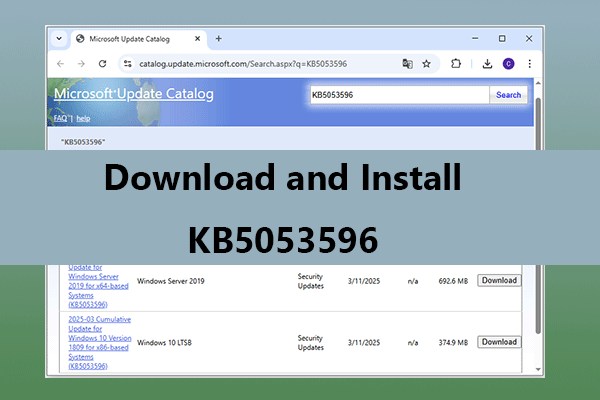This screenshot has height=400, width=600.
Task: Open a new browser tab
Action: click(218, 39)
